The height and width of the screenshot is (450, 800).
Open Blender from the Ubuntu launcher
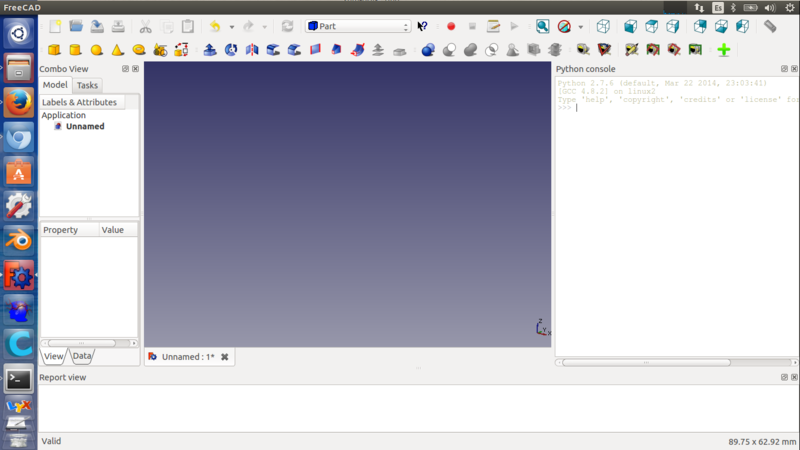(18, 240)
